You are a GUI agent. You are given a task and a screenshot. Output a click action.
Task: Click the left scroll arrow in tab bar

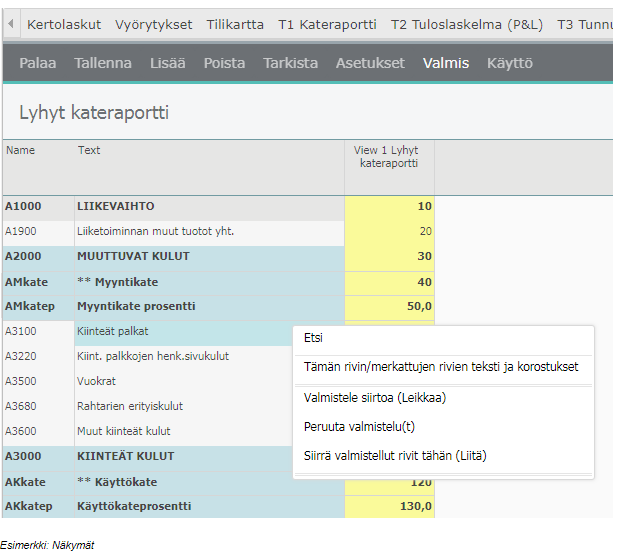[11, 24]
